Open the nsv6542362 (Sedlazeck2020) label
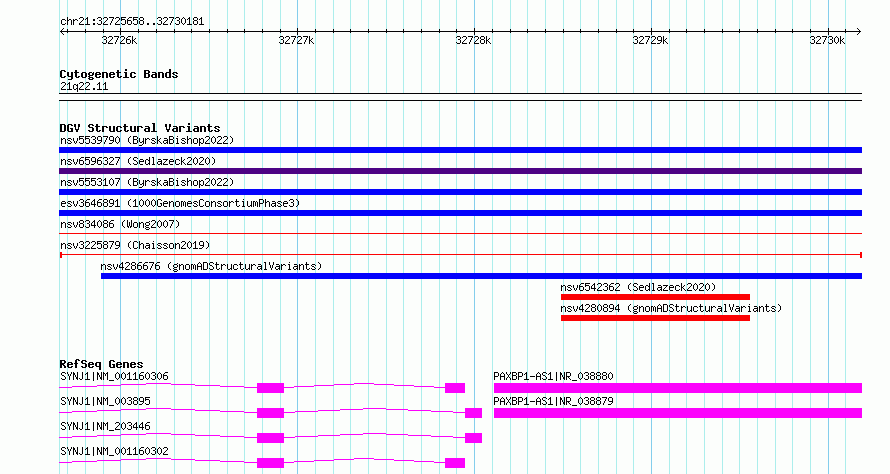890x474 pixels. [638, 287]
